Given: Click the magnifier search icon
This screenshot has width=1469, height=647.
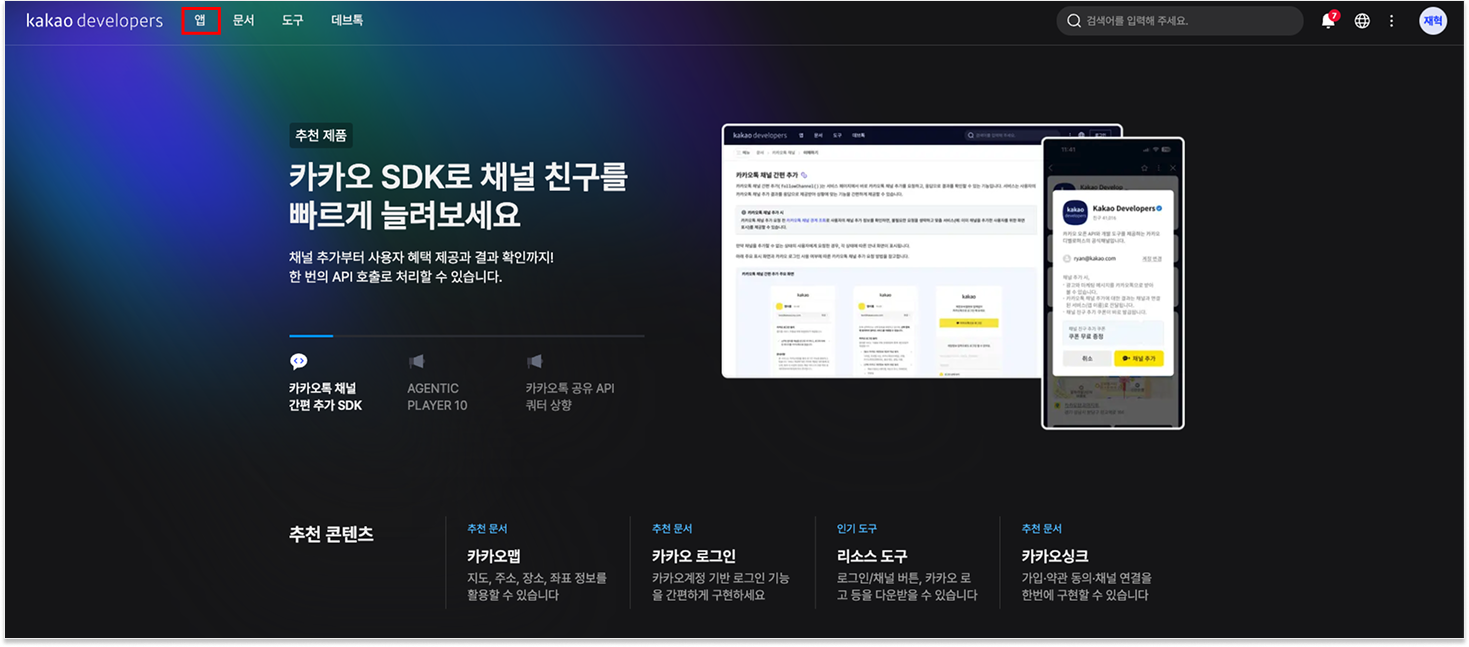Looking at the screenshot, I should [1074, 21].
